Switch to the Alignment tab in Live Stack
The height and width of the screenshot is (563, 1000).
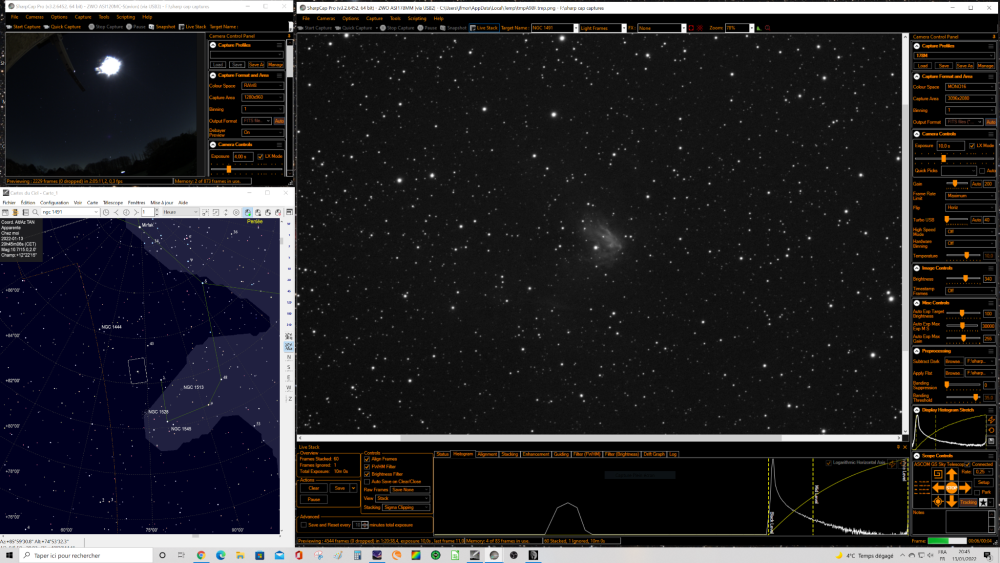[487, 454]
